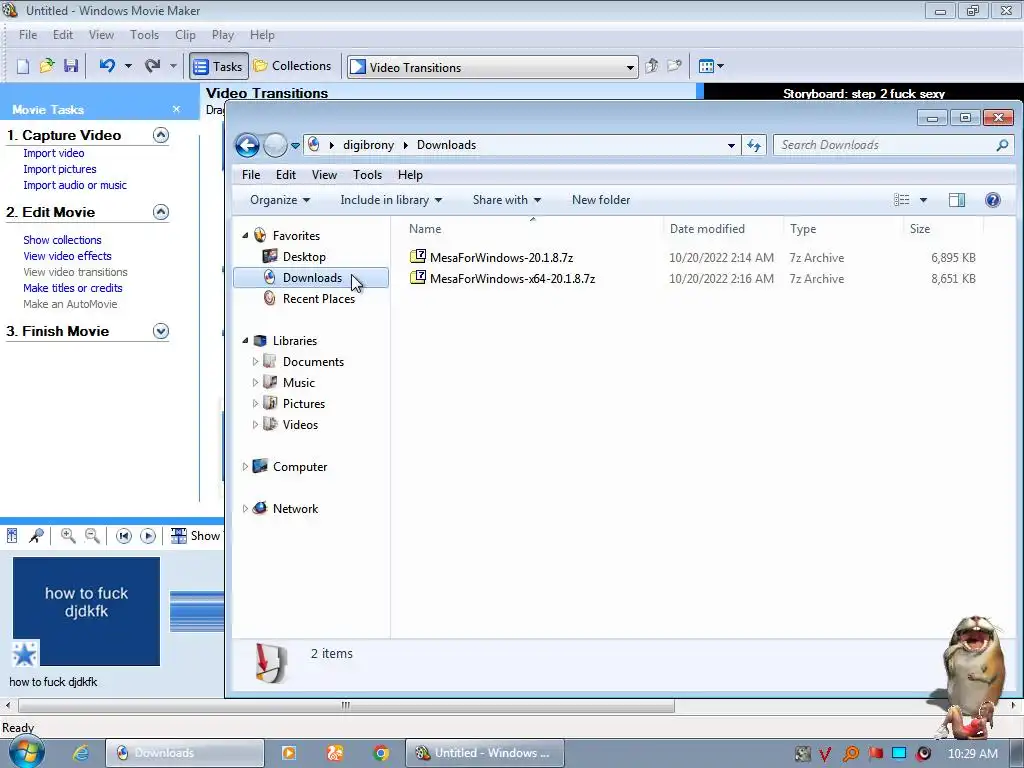
Task: Open Video Transitions collection combo box
Action: point(492,67)
